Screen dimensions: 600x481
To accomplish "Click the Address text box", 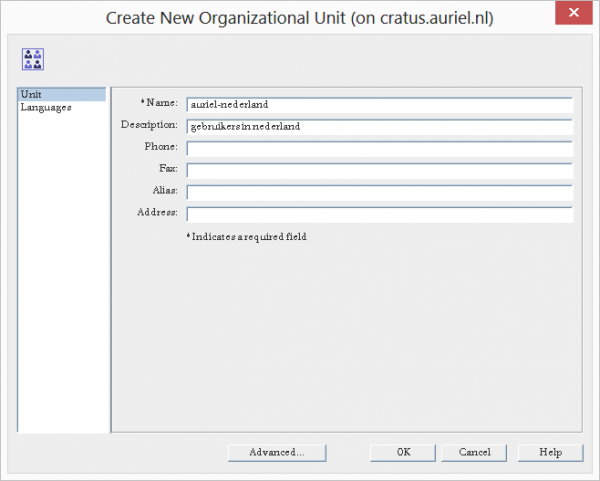I will click(379, 214).
